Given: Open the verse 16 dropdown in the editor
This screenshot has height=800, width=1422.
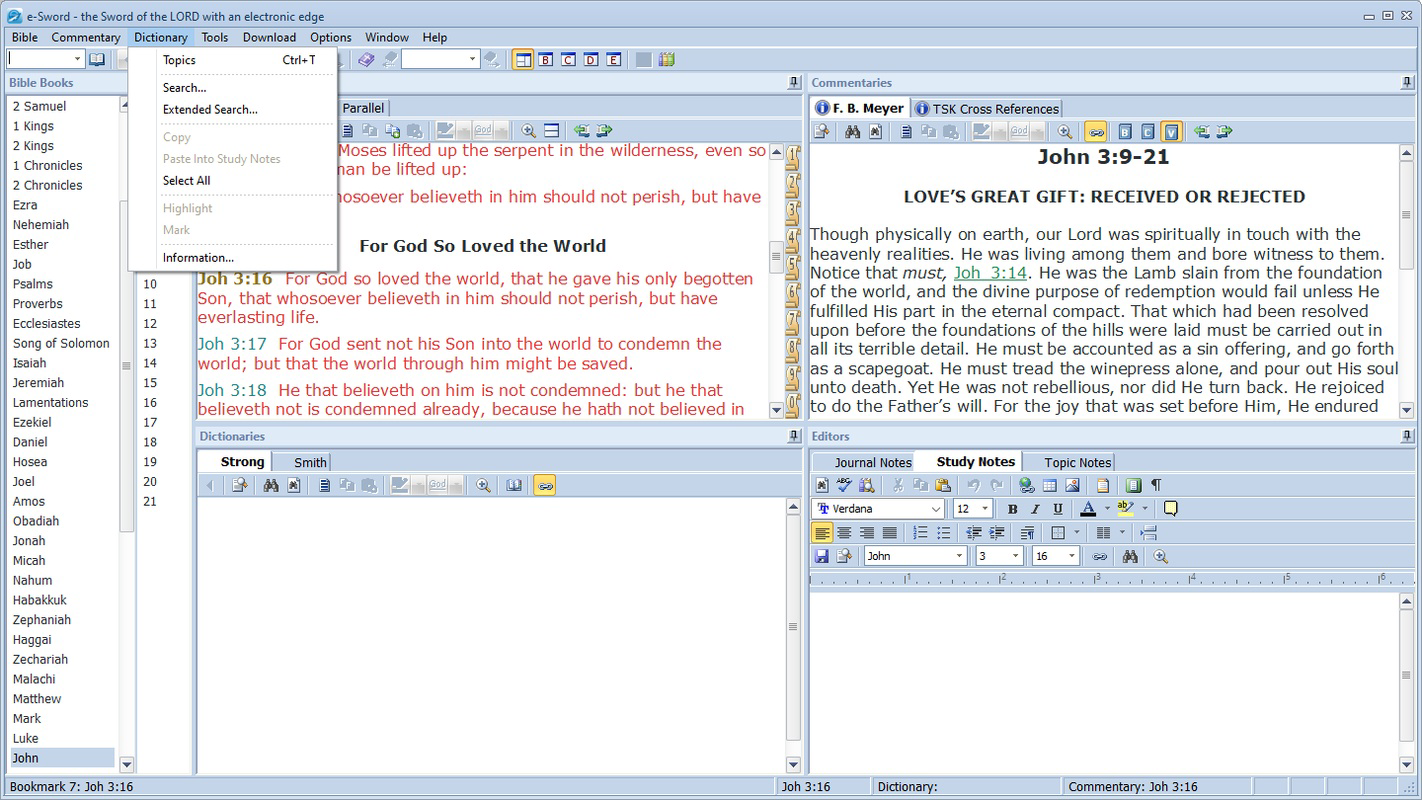Looking at the screenshot, I should tap(1071, 556).
